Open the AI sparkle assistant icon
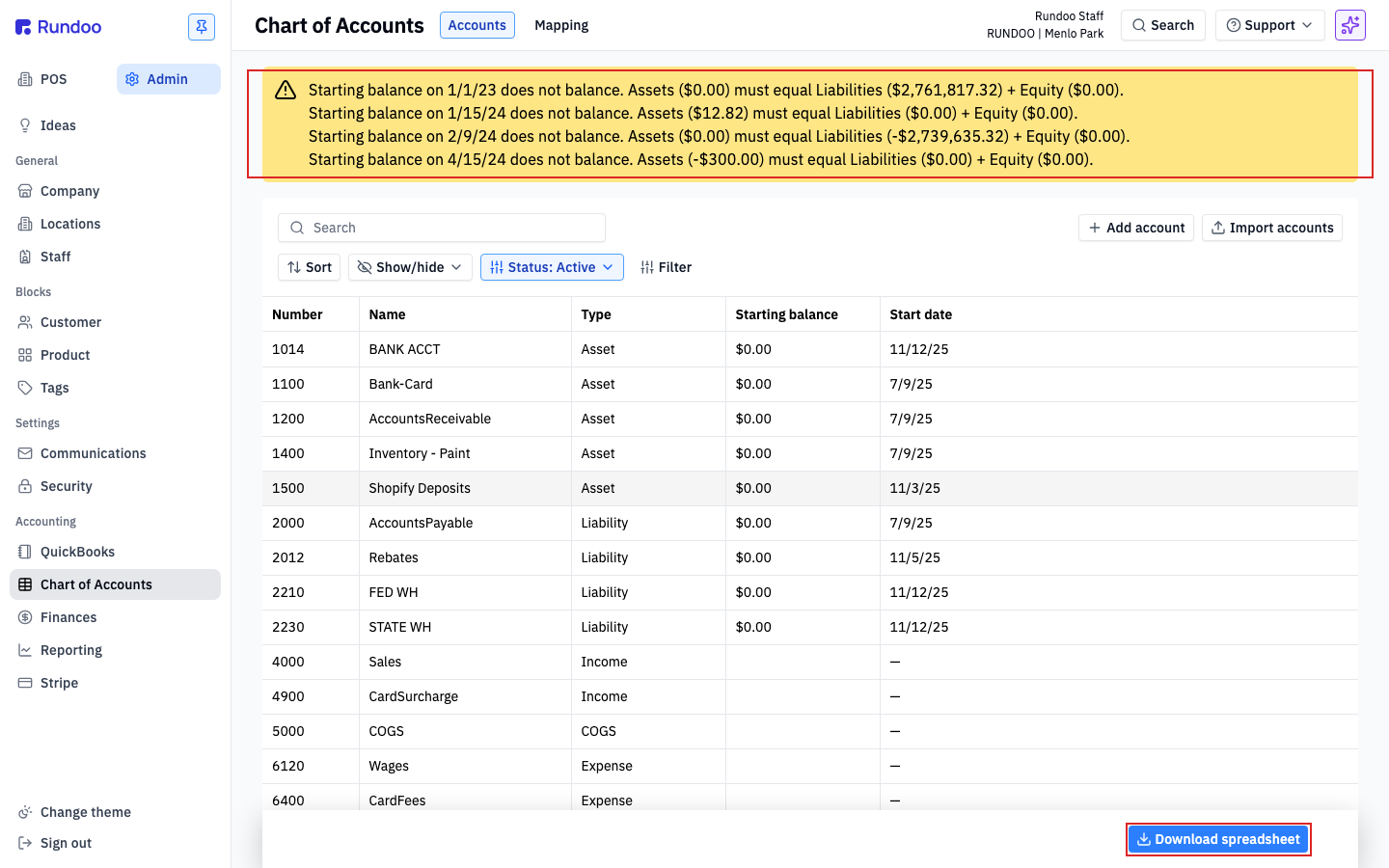The image size is (1389, 868). pos(1350,25)
